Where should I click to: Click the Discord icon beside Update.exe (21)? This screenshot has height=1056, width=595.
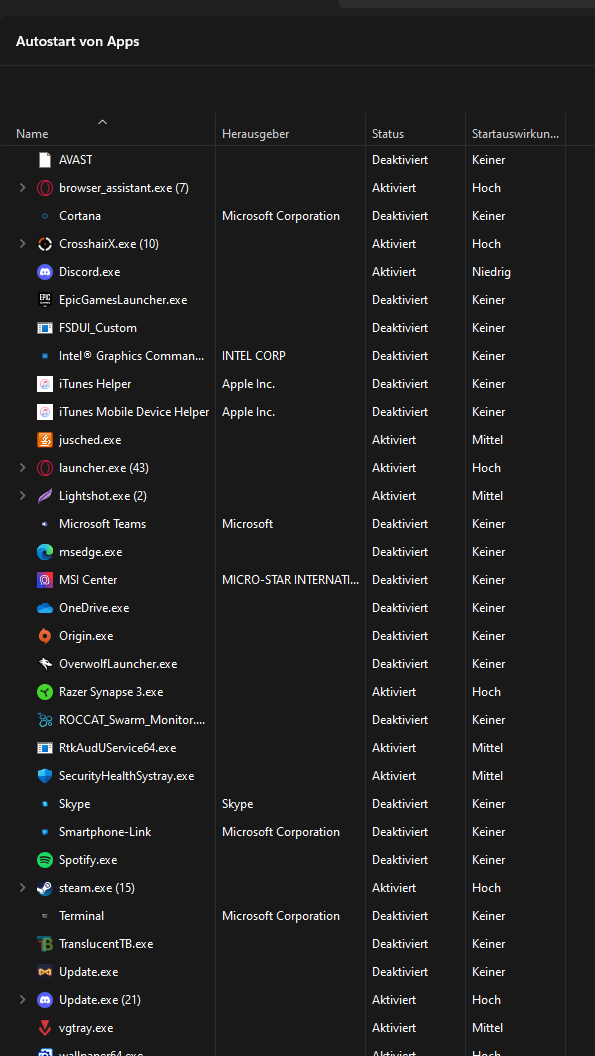click(x=44, y=999)
